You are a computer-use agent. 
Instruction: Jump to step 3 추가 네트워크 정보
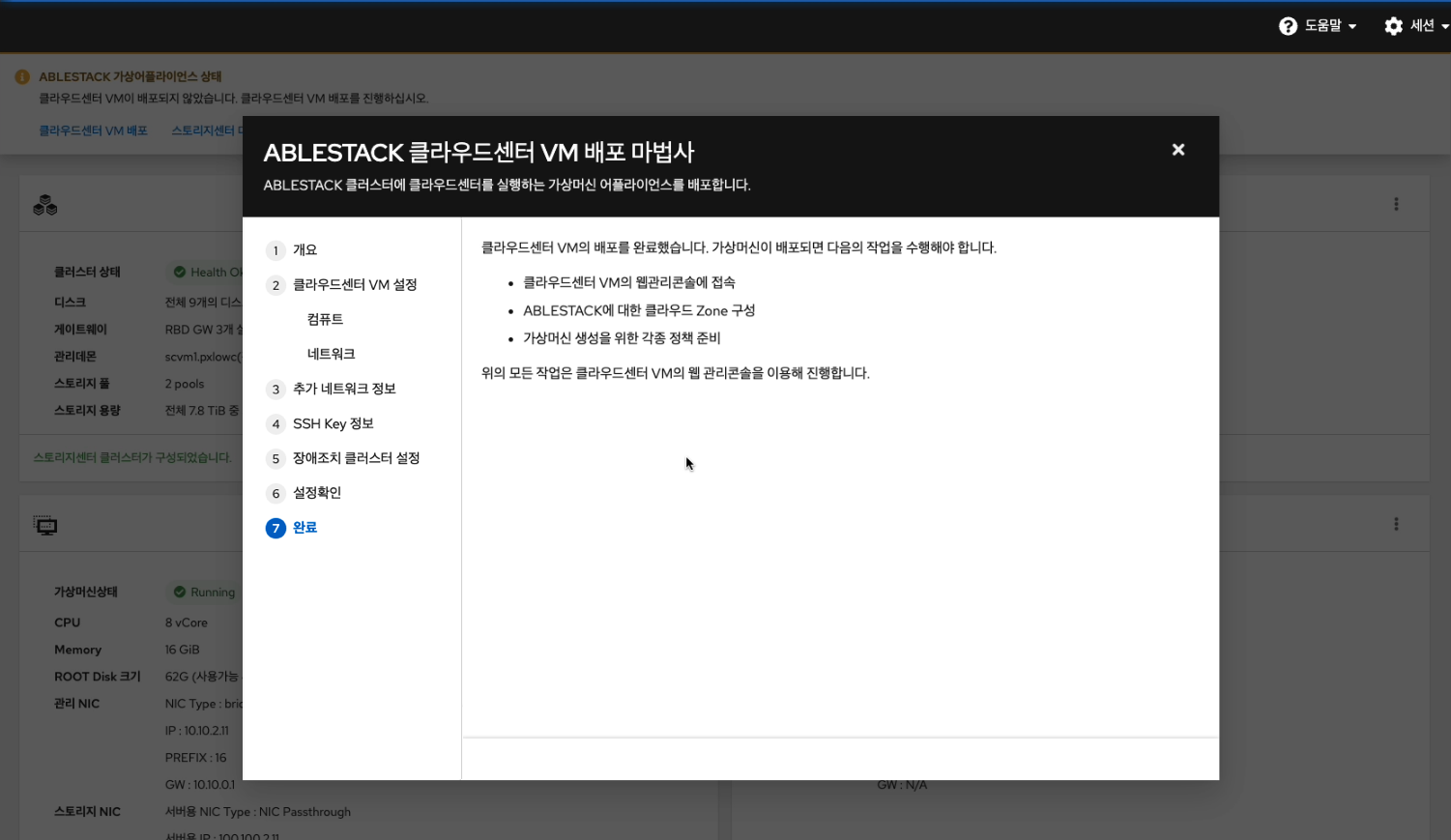(x=344, y=390)
